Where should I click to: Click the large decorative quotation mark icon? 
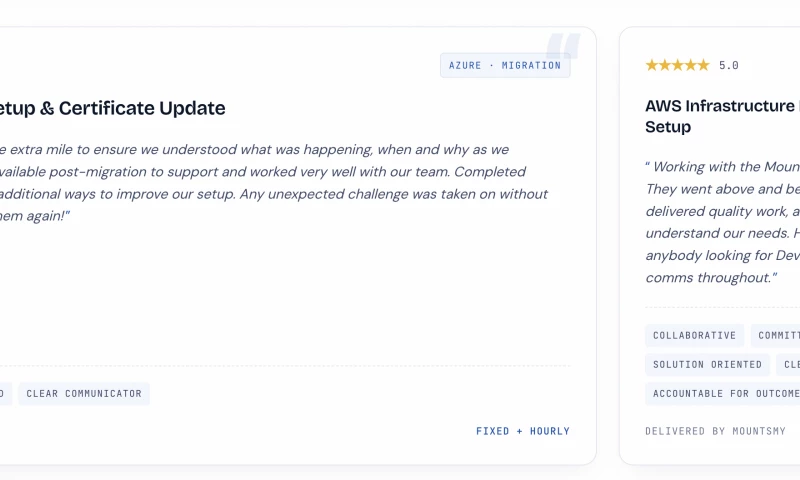point(563,45)
